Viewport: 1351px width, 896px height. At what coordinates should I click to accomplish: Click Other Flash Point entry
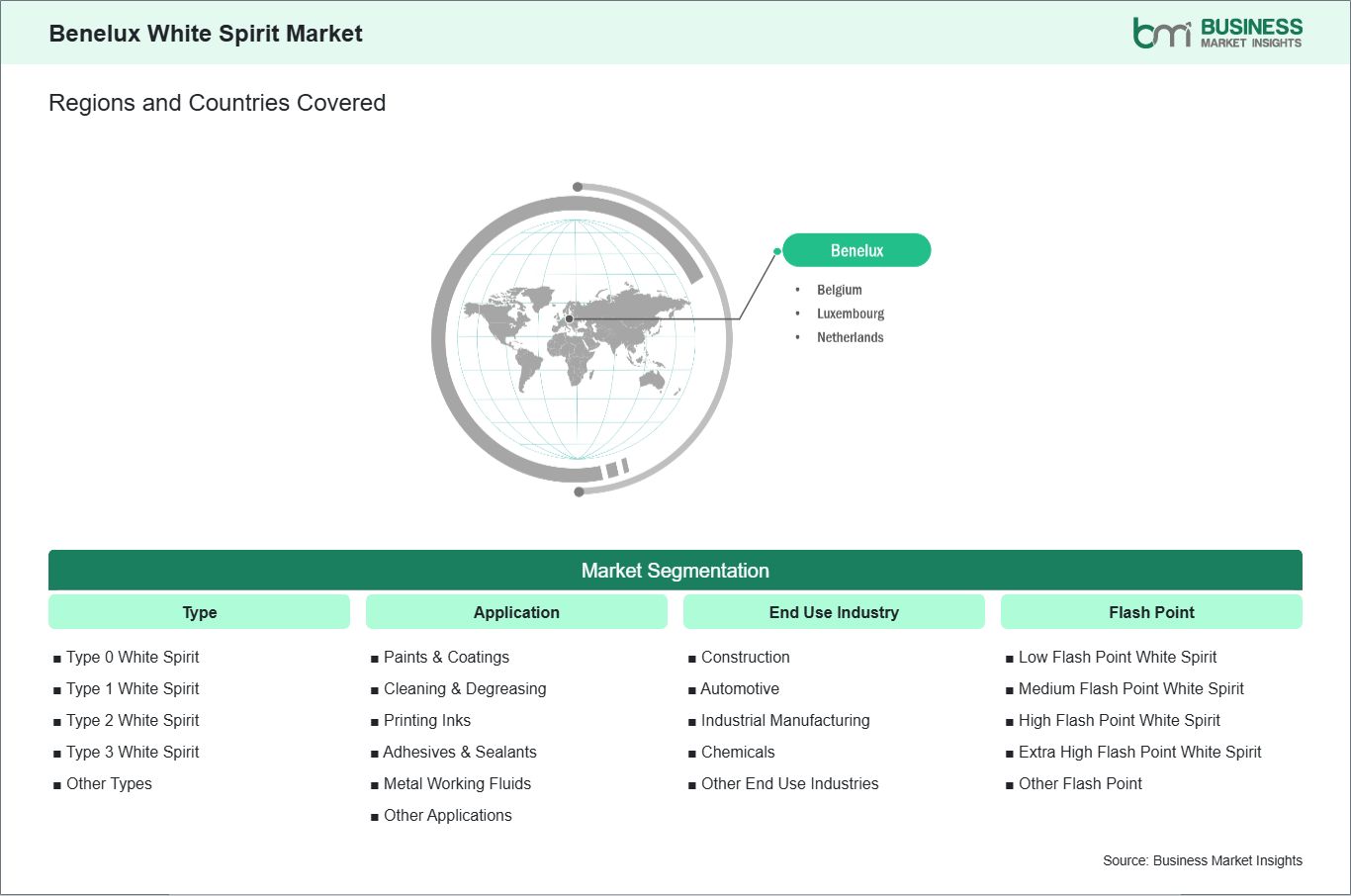point(1080,783)
